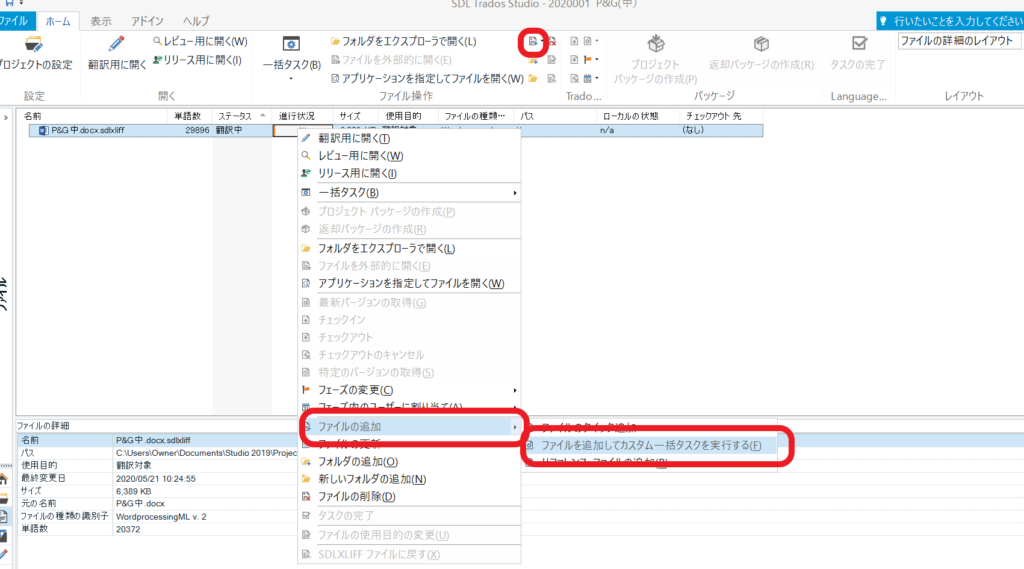Click the calendar icon in the Trados group
Viewport: 1024px width, 569px height.
587,78
